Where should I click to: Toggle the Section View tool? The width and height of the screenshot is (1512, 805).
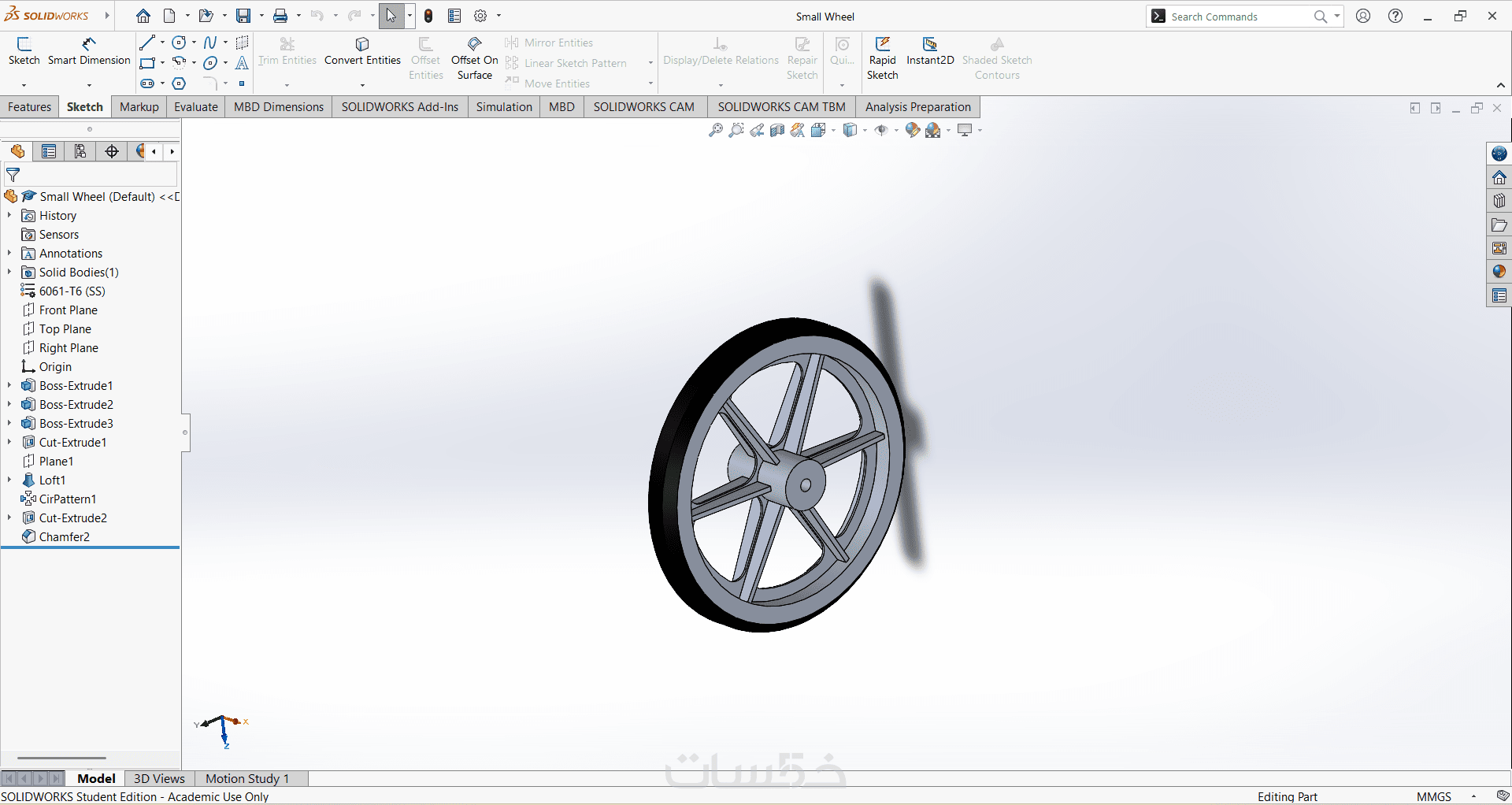(777, 131)
